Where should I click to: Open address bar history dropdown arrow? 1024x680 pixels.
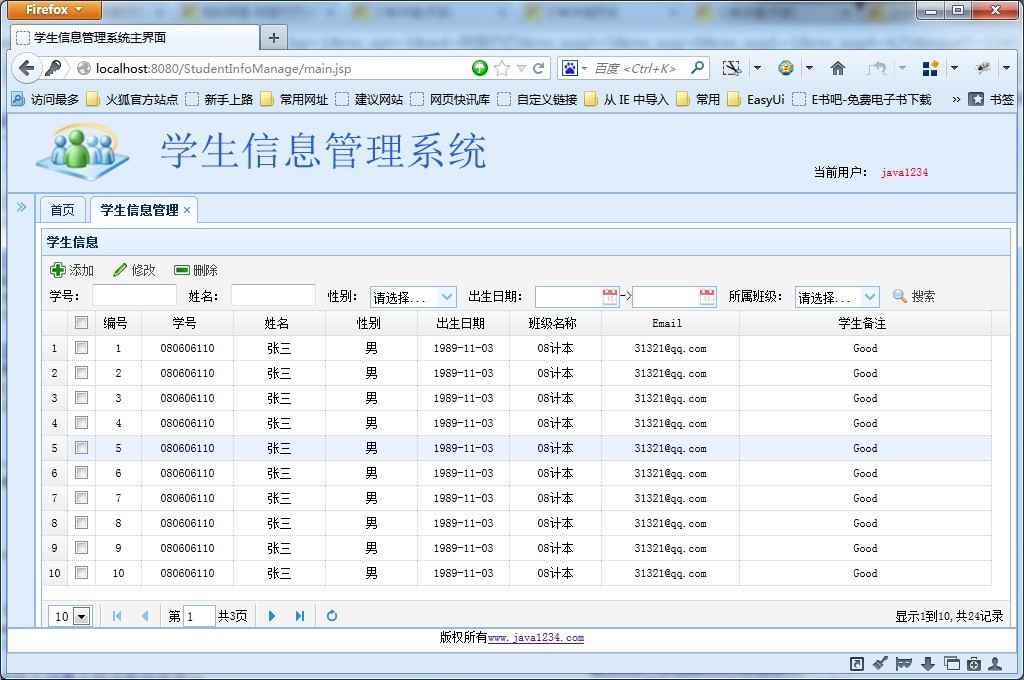point(521,68)
